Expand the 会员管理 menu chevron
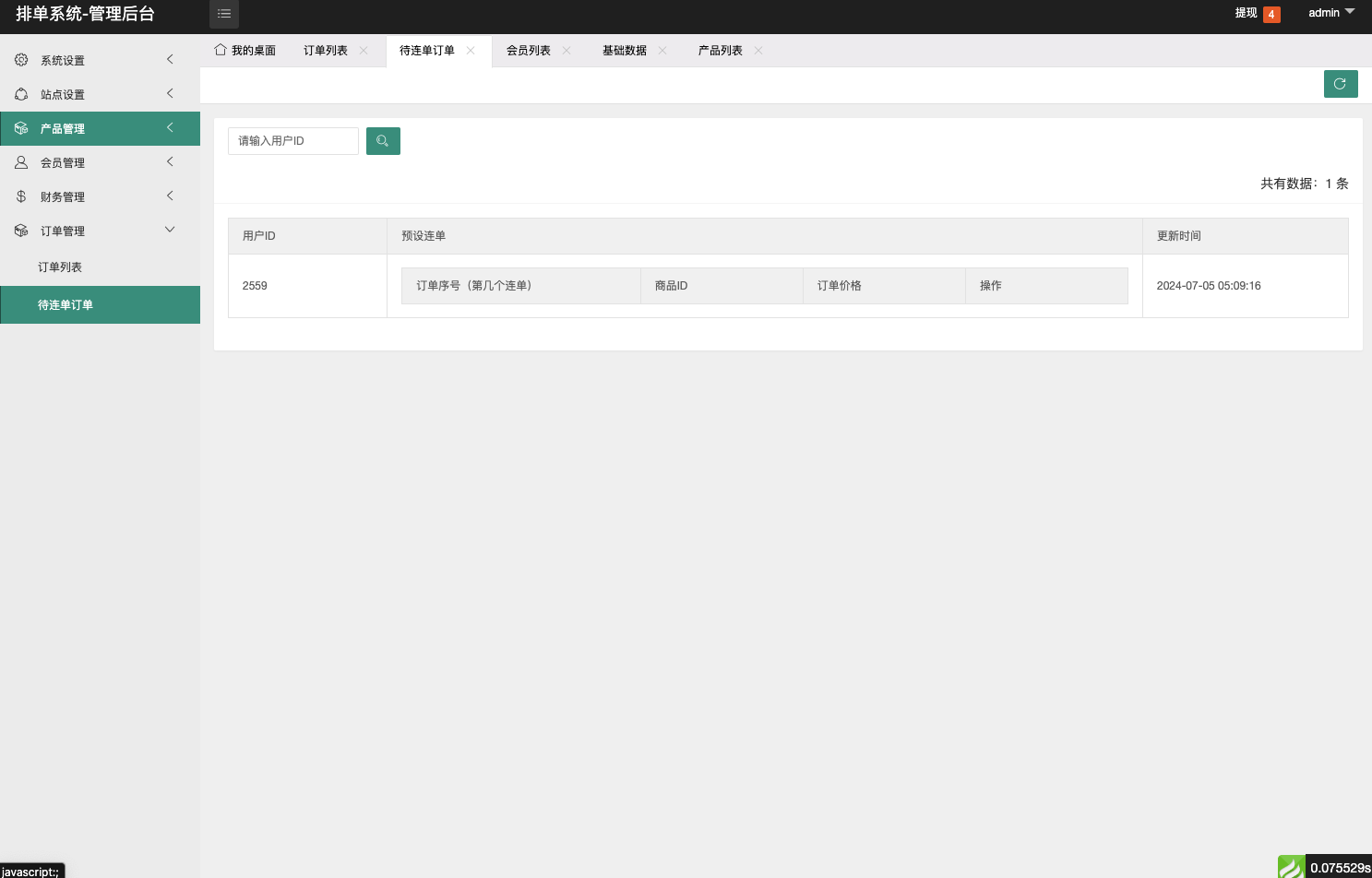1372x878 pixels. tap(170, 161)
